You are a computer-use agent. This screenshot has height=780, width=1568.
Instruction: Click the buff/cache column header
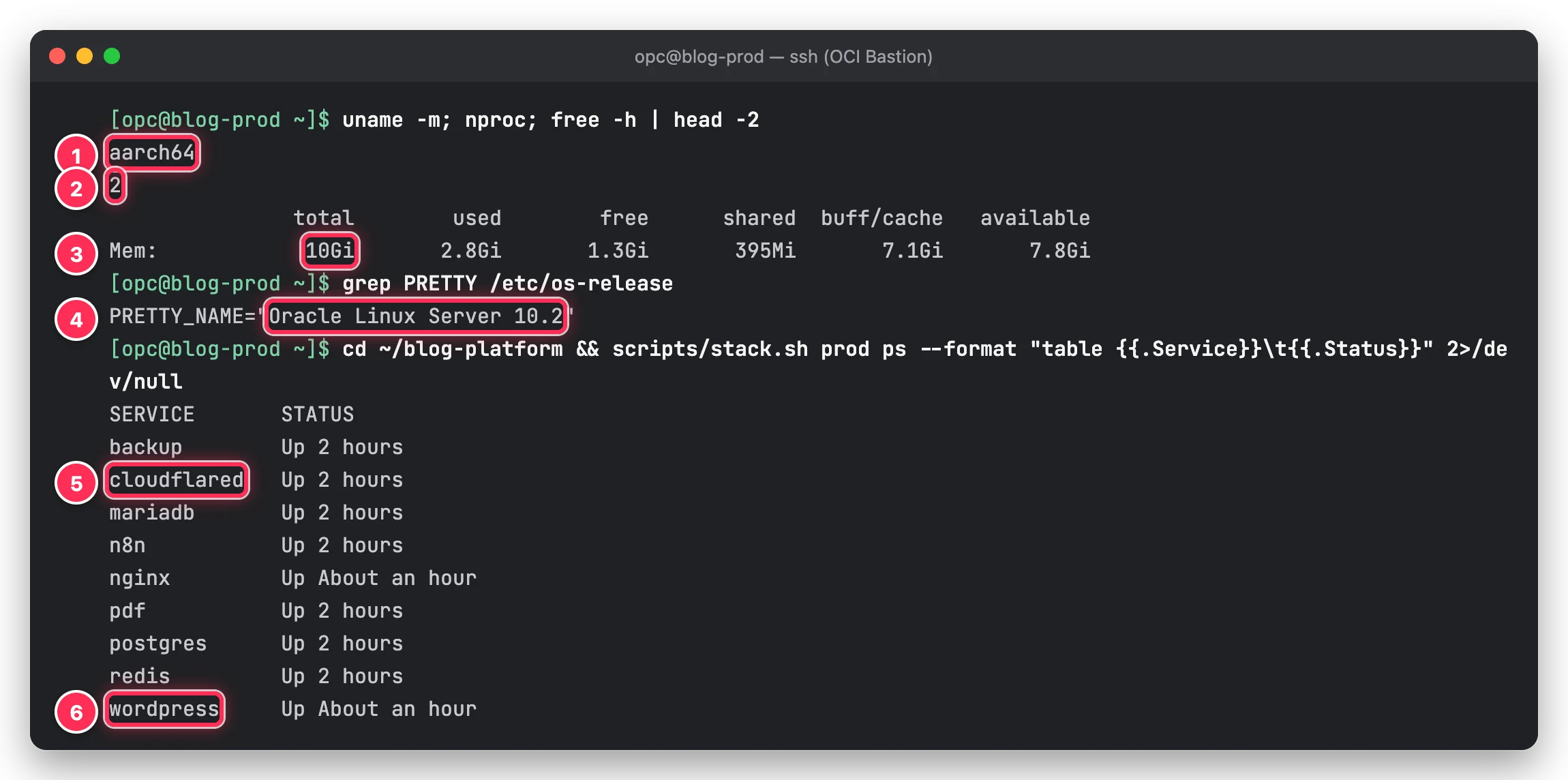click(x=881, y=218)
